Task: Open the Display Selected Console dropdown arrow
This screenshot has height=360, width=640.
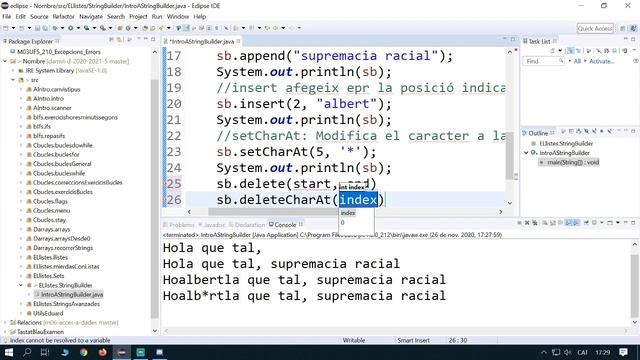Action: pos(602,223)
